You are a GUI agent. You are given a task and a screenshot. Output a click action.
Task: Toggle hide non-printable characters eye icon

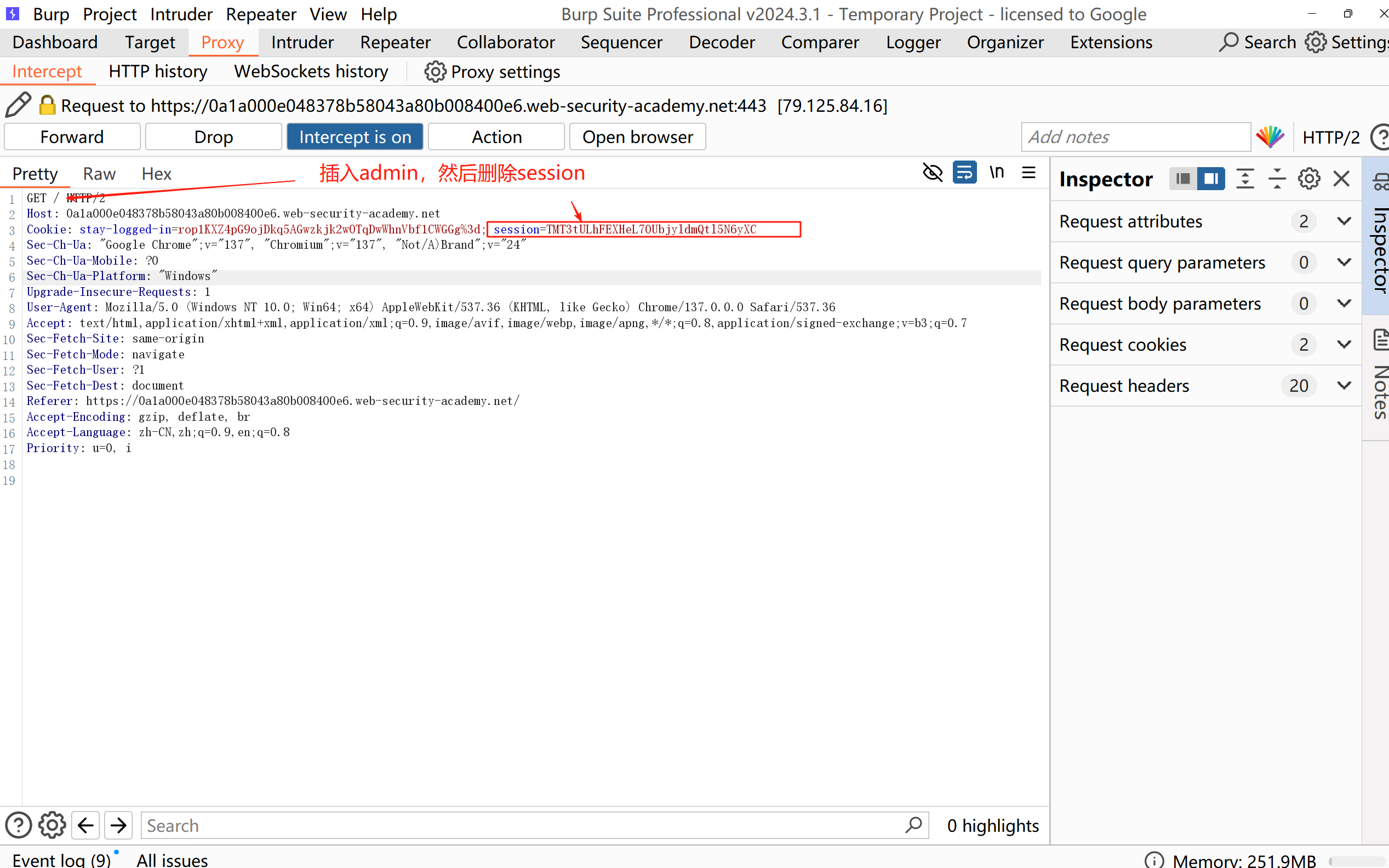[932, 172]
